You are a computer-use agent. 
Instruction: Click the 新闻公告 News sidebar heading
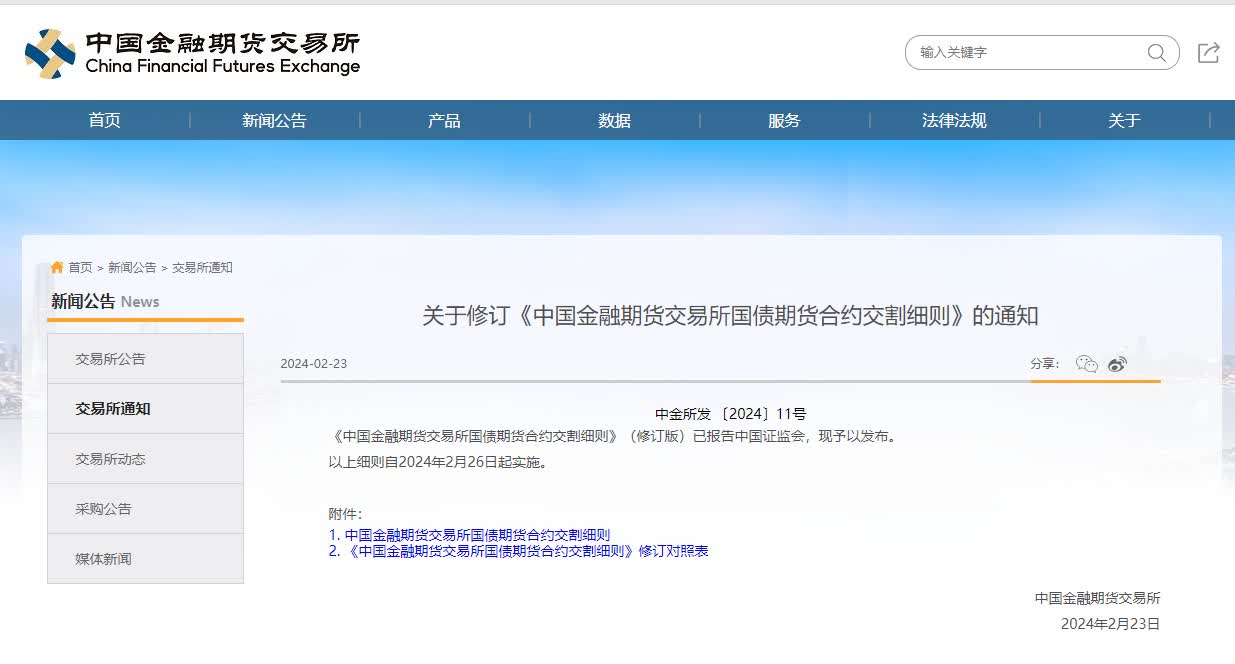click(x=105, y=301)
